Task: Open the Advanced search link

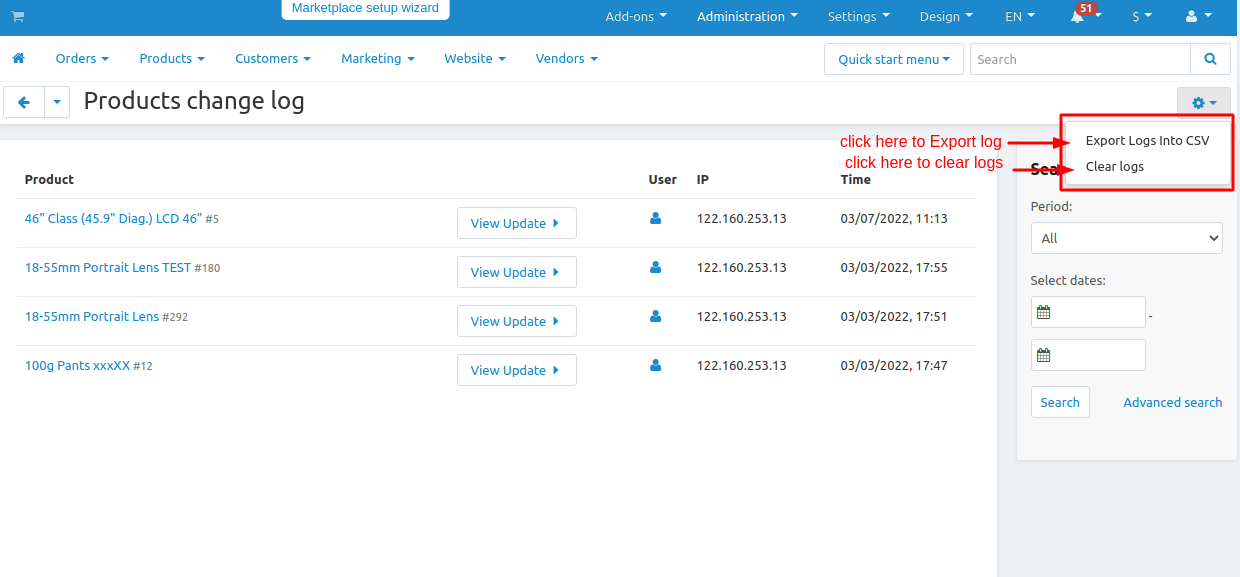Action: point(1172,402)
